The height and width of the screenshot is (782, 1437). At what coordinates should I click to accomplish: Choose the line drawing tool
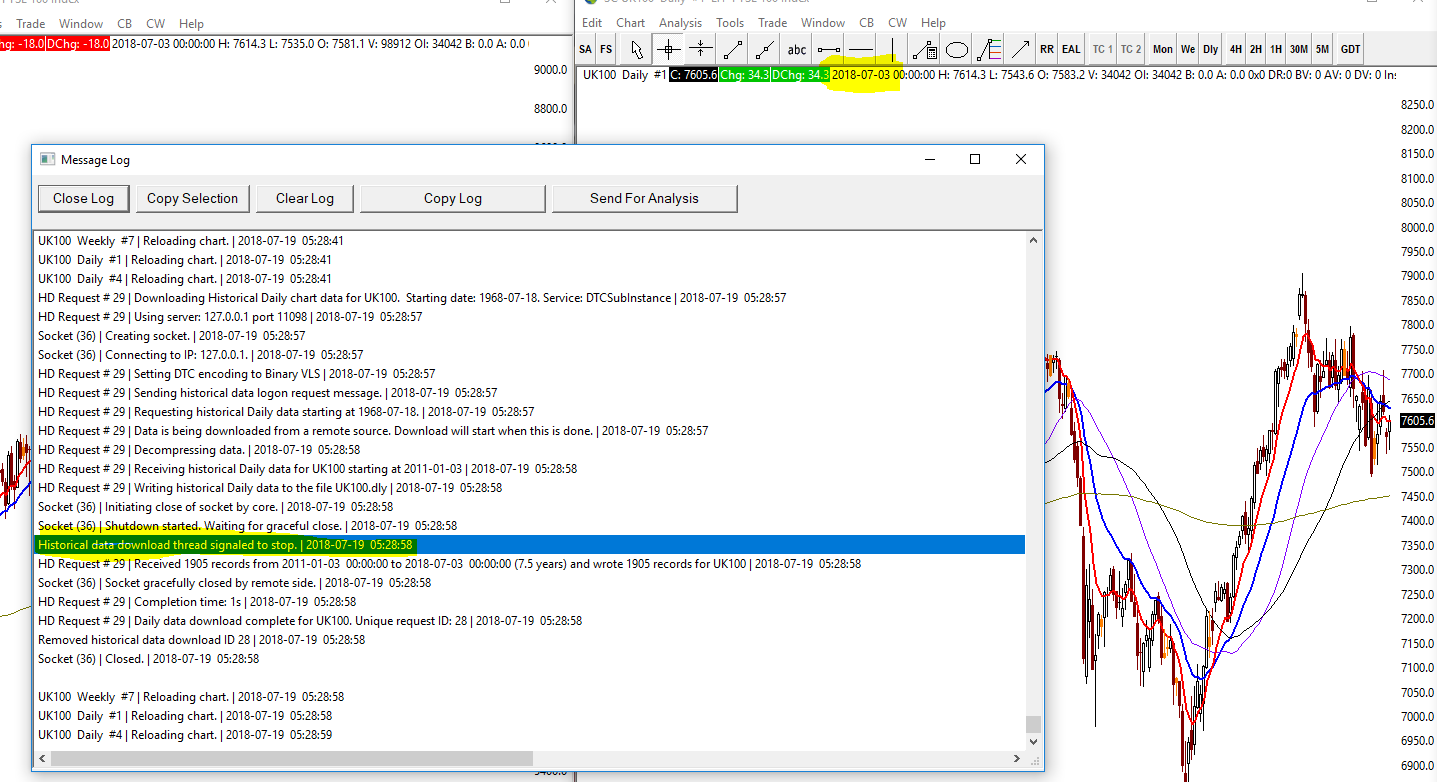(x=732, y=49)
